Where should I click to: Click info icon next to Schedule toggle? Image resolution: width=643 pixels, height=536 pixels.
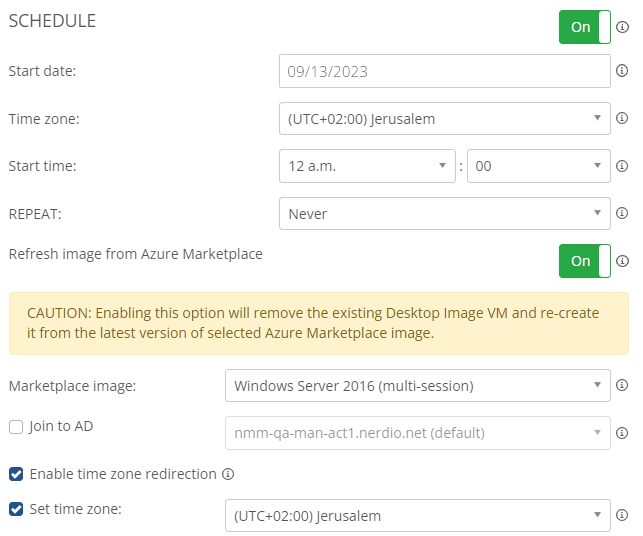(x=622, y=27)
